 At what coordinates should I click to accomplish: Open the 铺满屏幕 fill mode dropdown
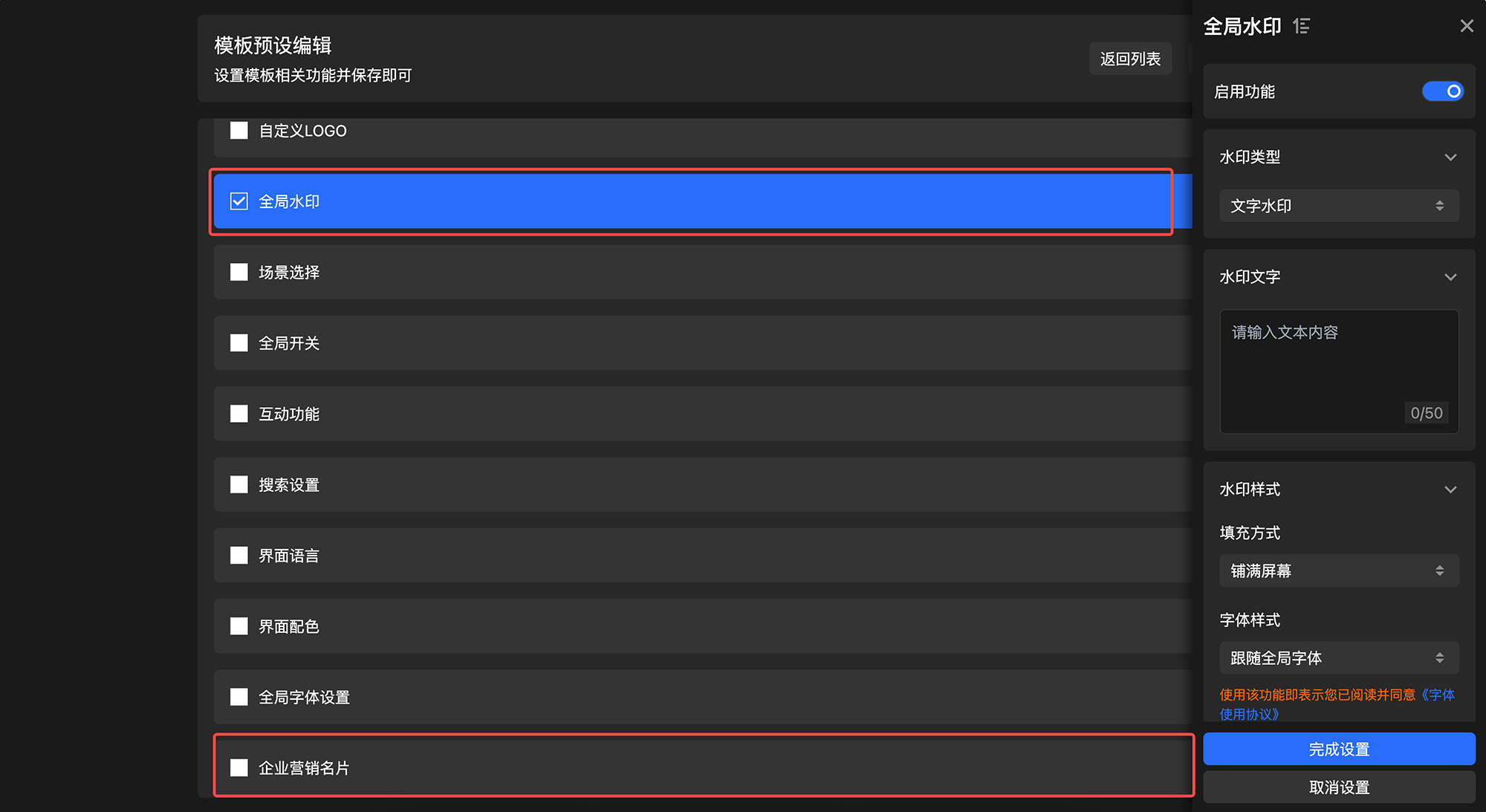(1338, 571)
